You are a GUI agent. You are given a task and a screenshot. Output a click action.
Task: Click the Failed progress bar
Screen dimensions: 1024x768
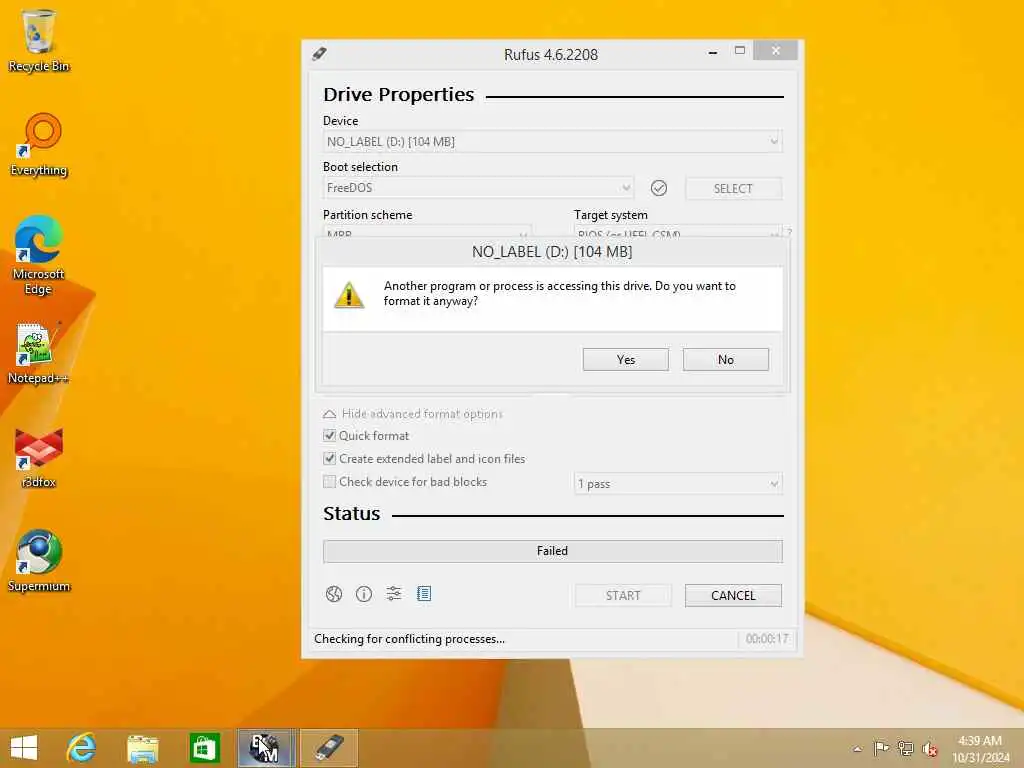(x=552, y=551)
